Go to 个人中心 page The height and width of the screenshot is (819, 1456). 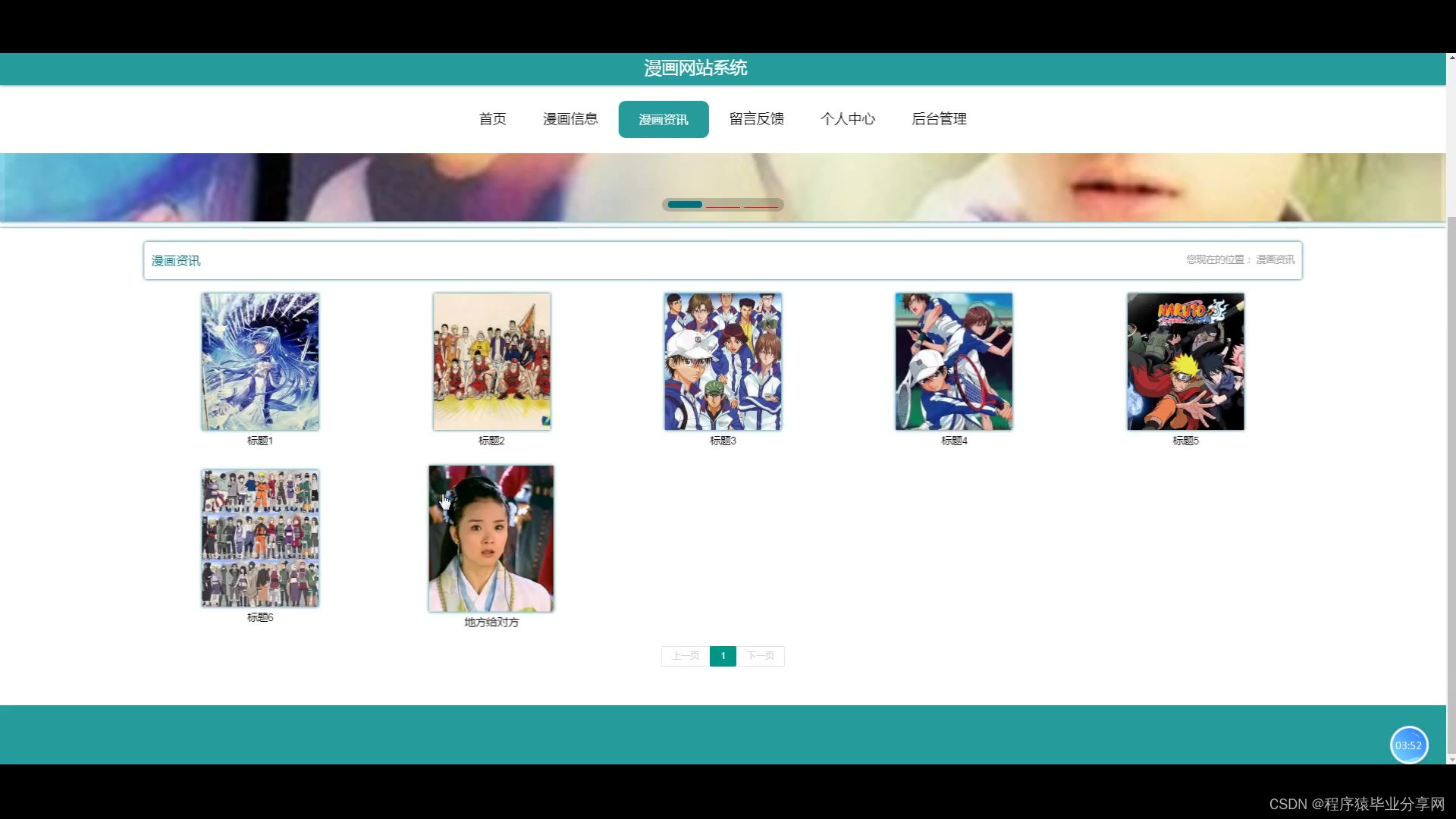[848, 119]
